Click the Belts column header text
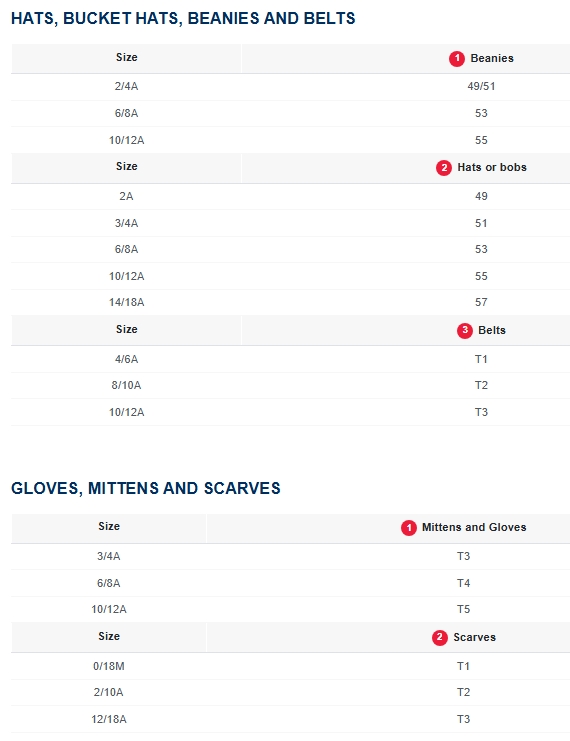570x741 pixels. [492, 330]
